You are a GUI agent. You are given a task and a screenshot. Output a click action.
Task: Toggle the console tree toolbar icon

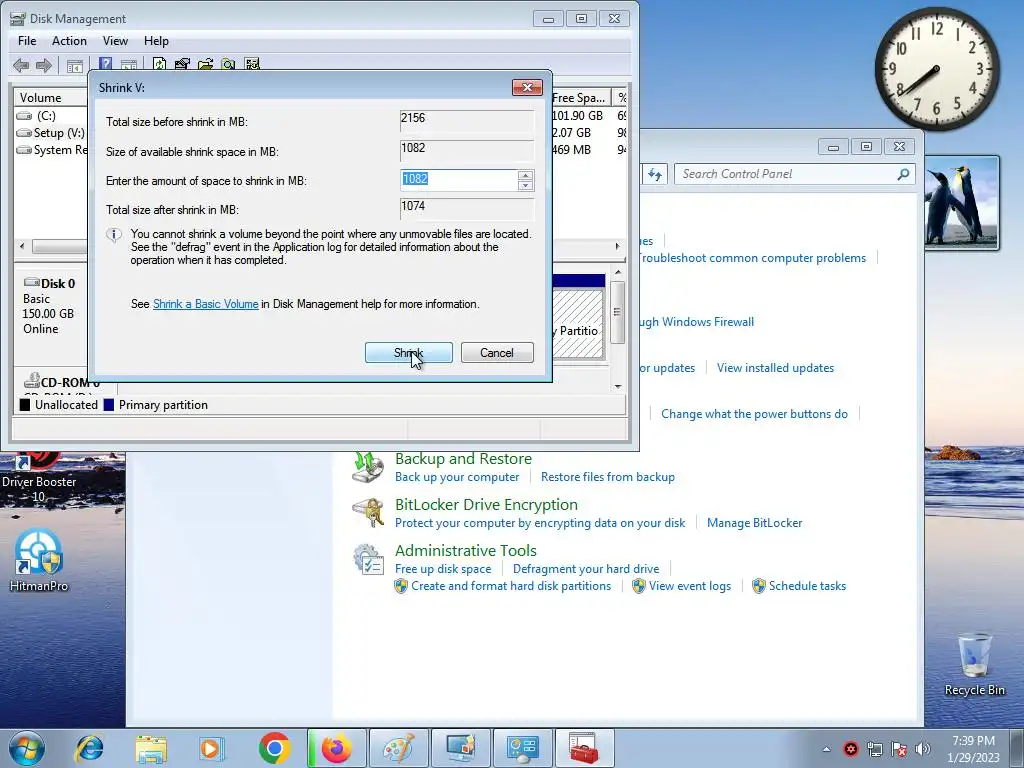(74, 65)
